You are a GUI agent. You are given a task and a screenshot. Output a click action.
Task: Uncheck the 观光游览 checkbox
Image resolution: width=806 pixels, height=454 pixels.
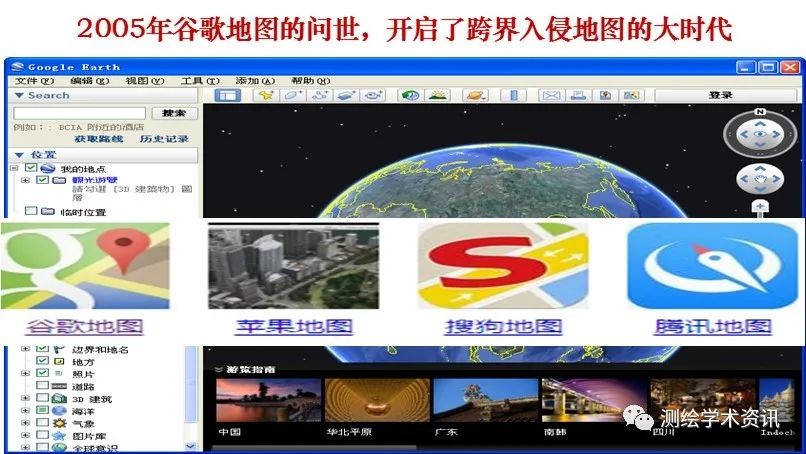43,180
